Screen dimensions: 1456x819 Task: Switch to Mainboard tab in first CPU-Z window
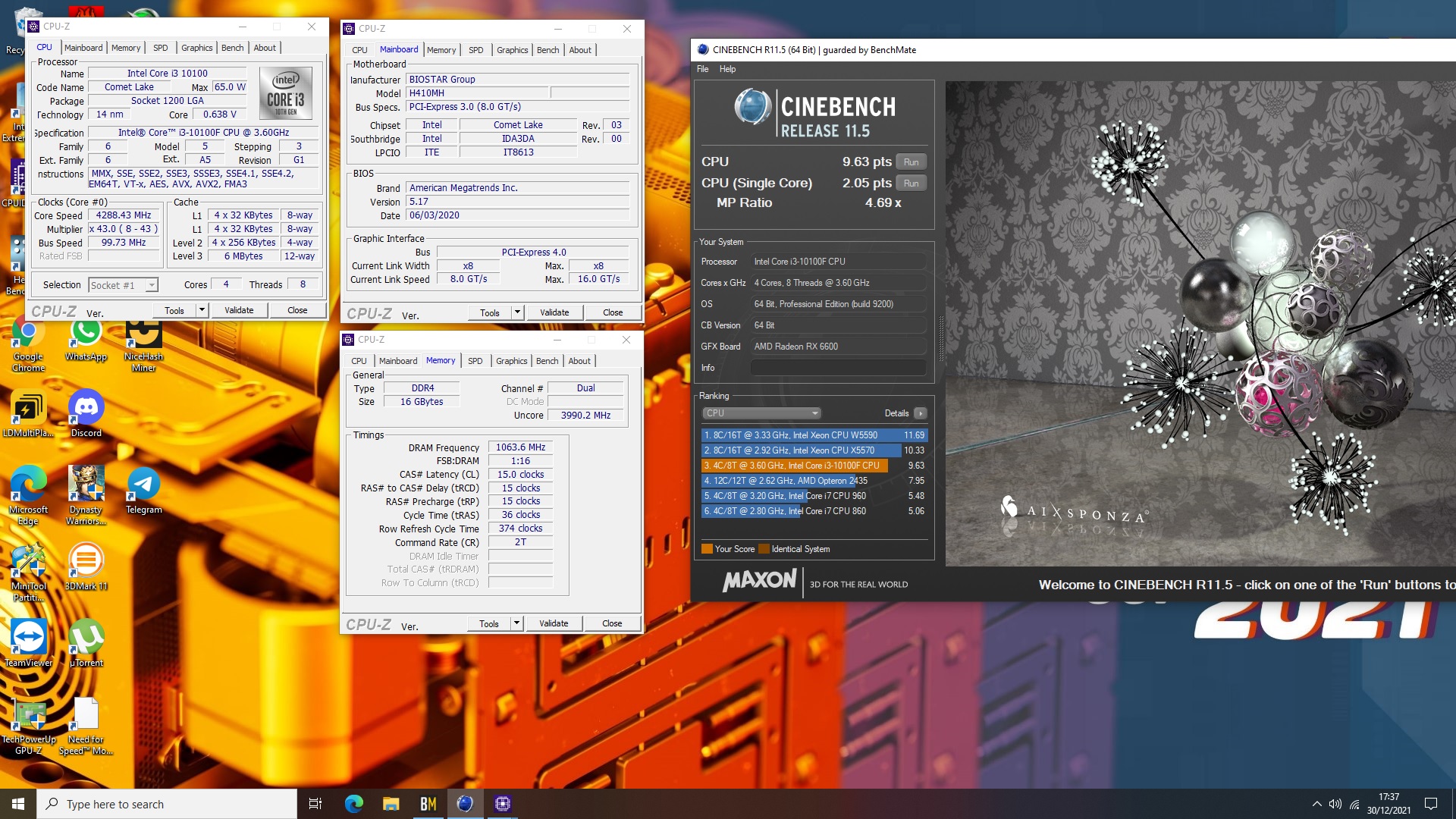[83, 48]
